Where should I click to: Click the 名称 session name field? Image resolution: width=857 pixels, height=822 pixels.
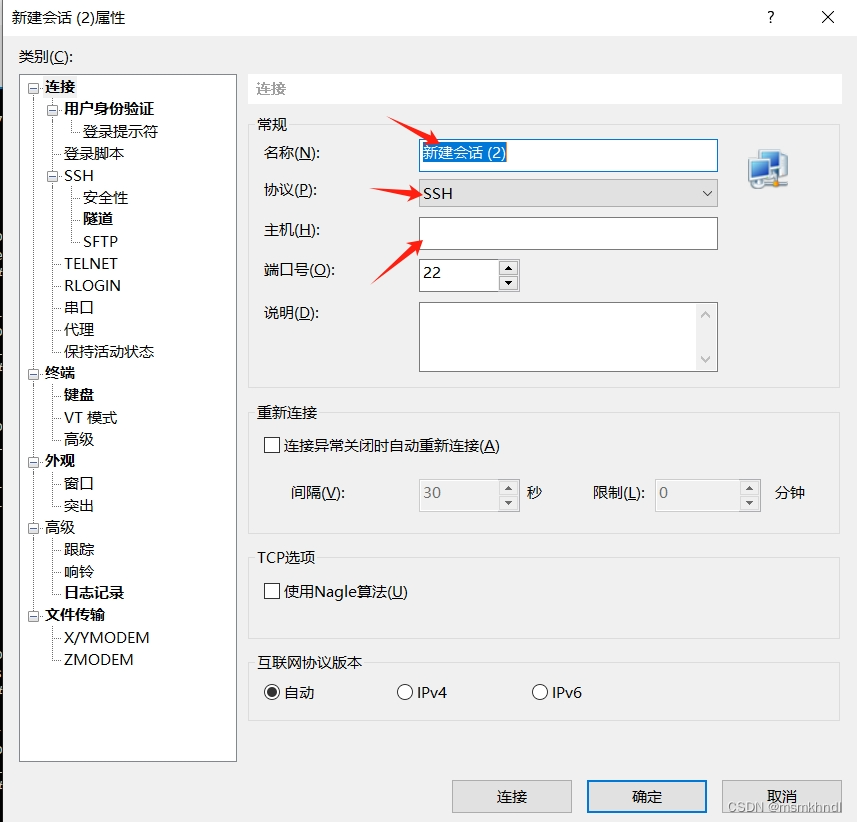pos(568,155)
